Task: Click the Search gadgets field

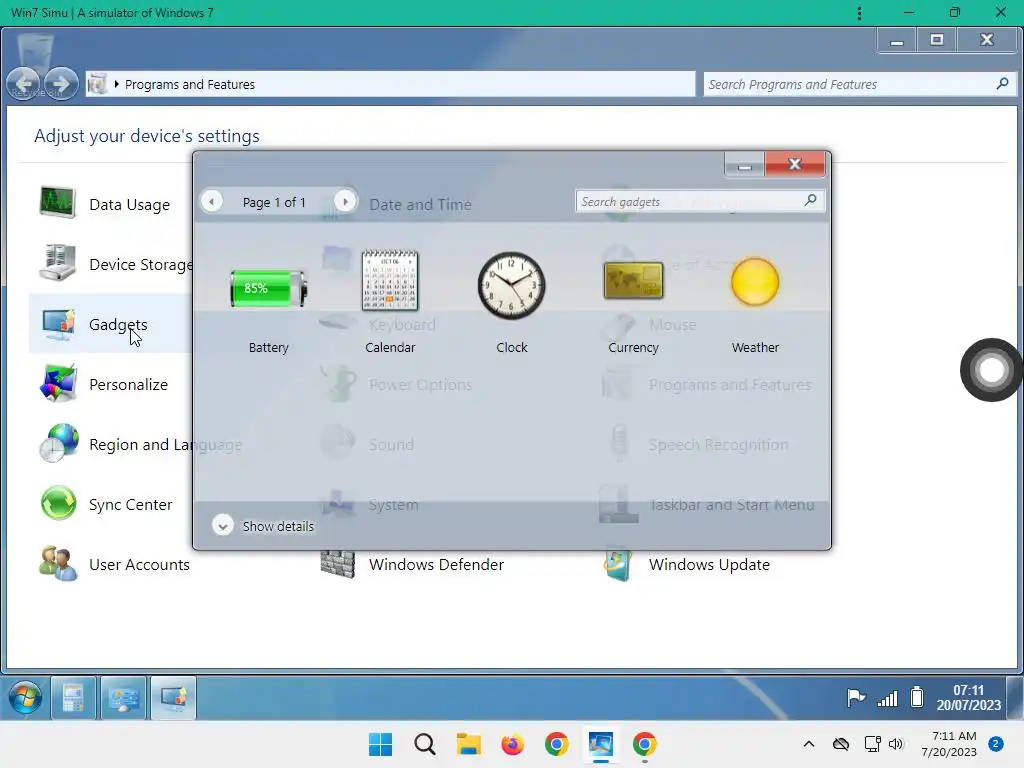Action: [699, 201]
